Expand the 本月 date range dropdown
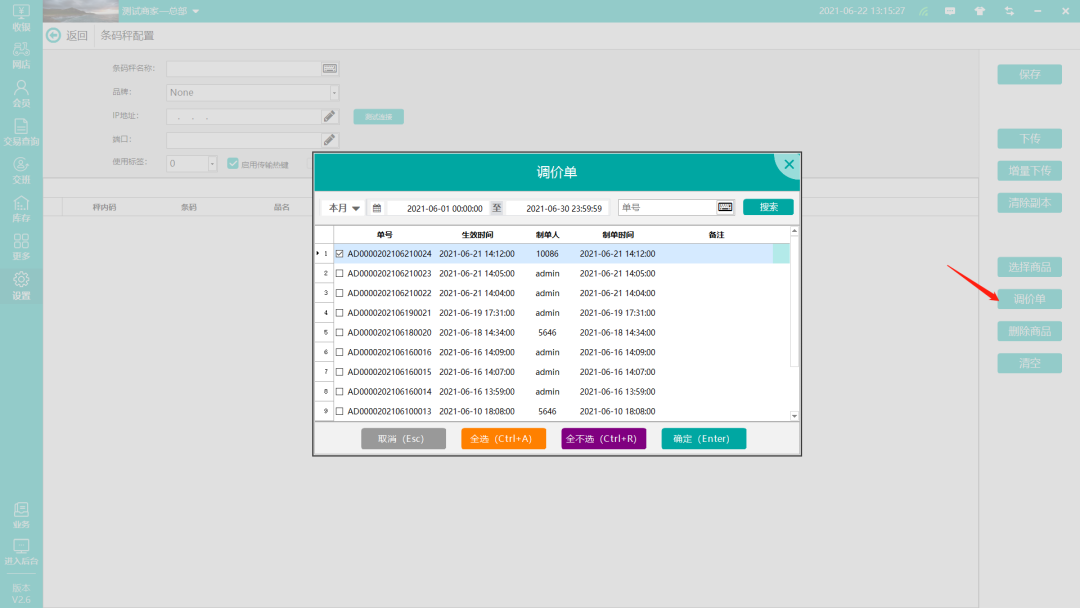The height and width of the screenshot is (608, 1080). (343, 208)
